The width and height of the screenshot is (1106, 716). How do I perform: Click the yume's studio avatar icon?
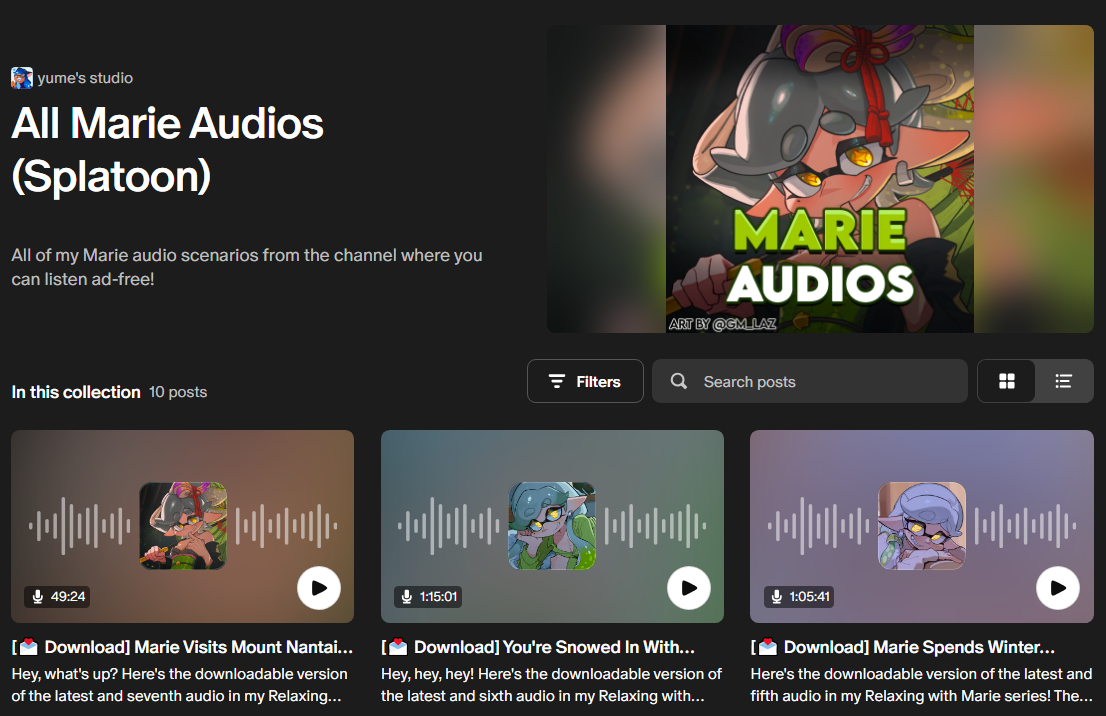click(22, 78)
